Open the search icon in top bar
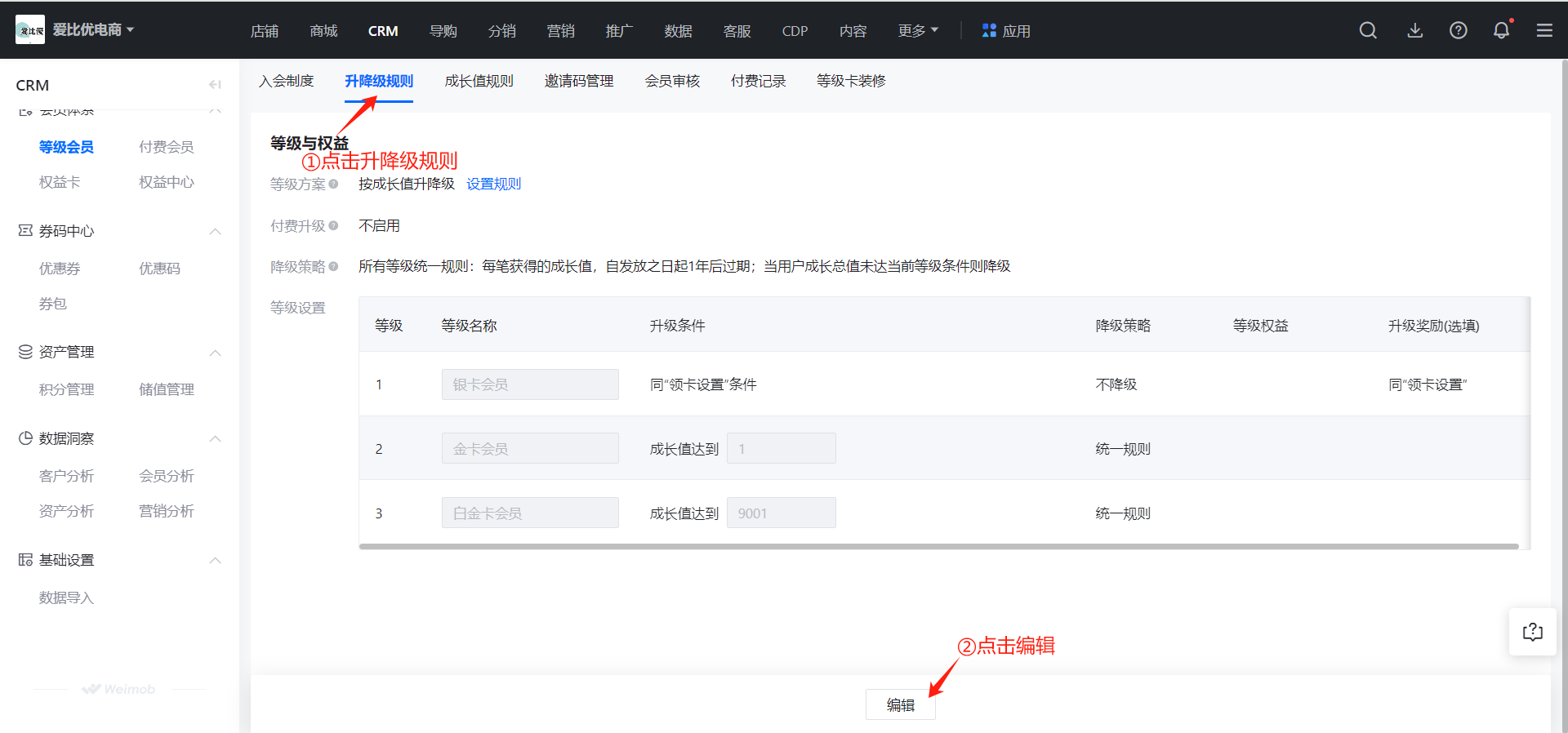1568x733 pixels. click(x=1368, y=30)
